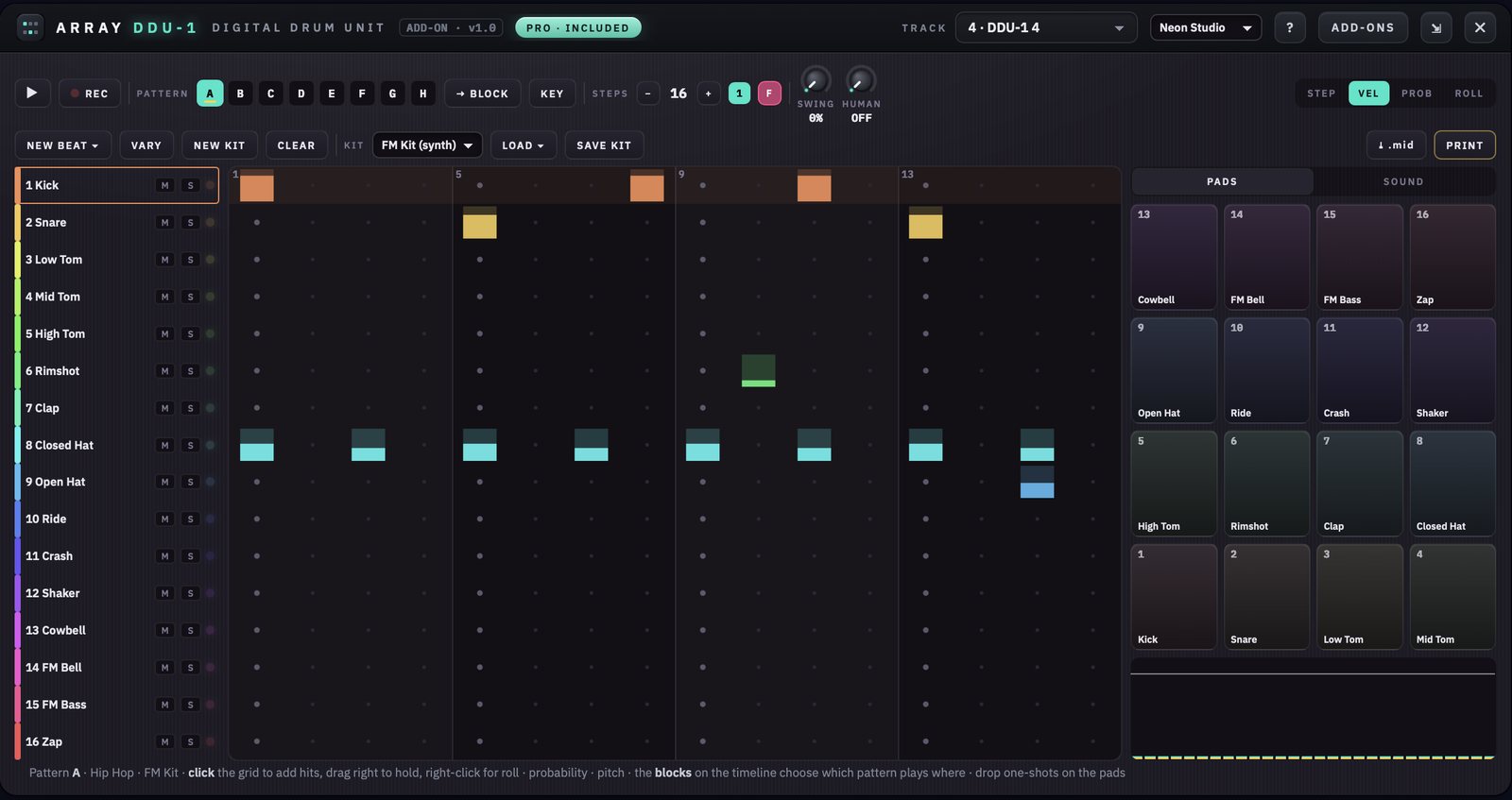
Task: Select the 16 Zap track row
Action: (117, 741)
